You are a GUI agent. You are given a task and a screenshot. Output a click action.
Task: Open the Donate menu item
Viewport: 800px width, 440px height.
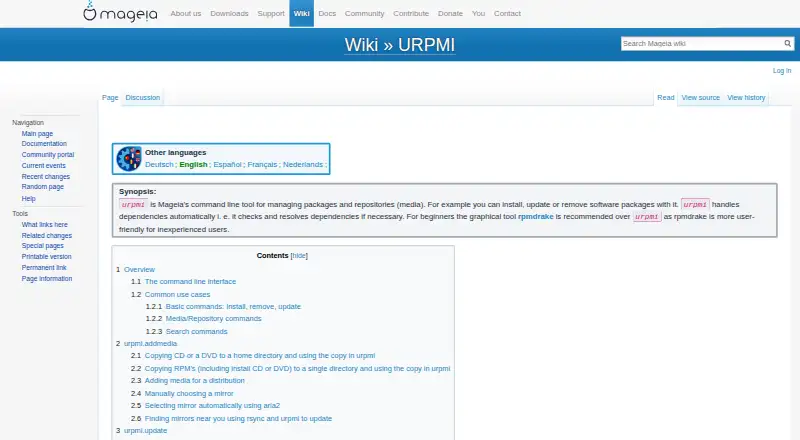pyautogui.click(x=450, y=14)
